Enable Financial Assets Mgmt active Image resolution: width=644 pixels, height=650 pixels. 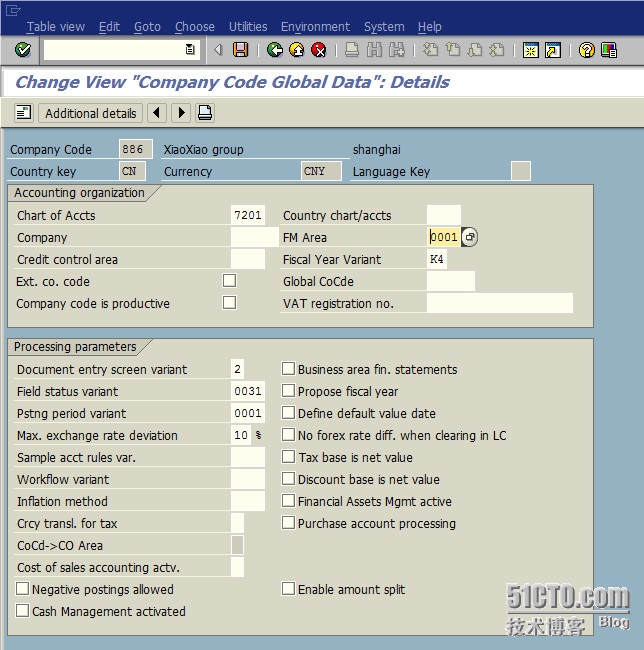(x=288, y=500)
